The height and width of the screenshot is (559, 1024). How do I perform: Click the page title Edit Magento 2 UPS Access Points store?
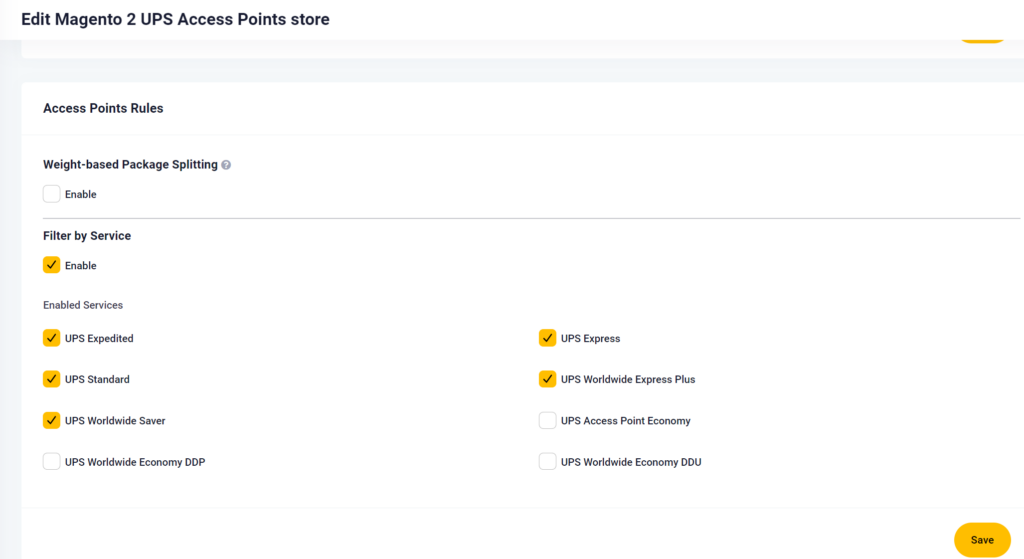[175, 19]
